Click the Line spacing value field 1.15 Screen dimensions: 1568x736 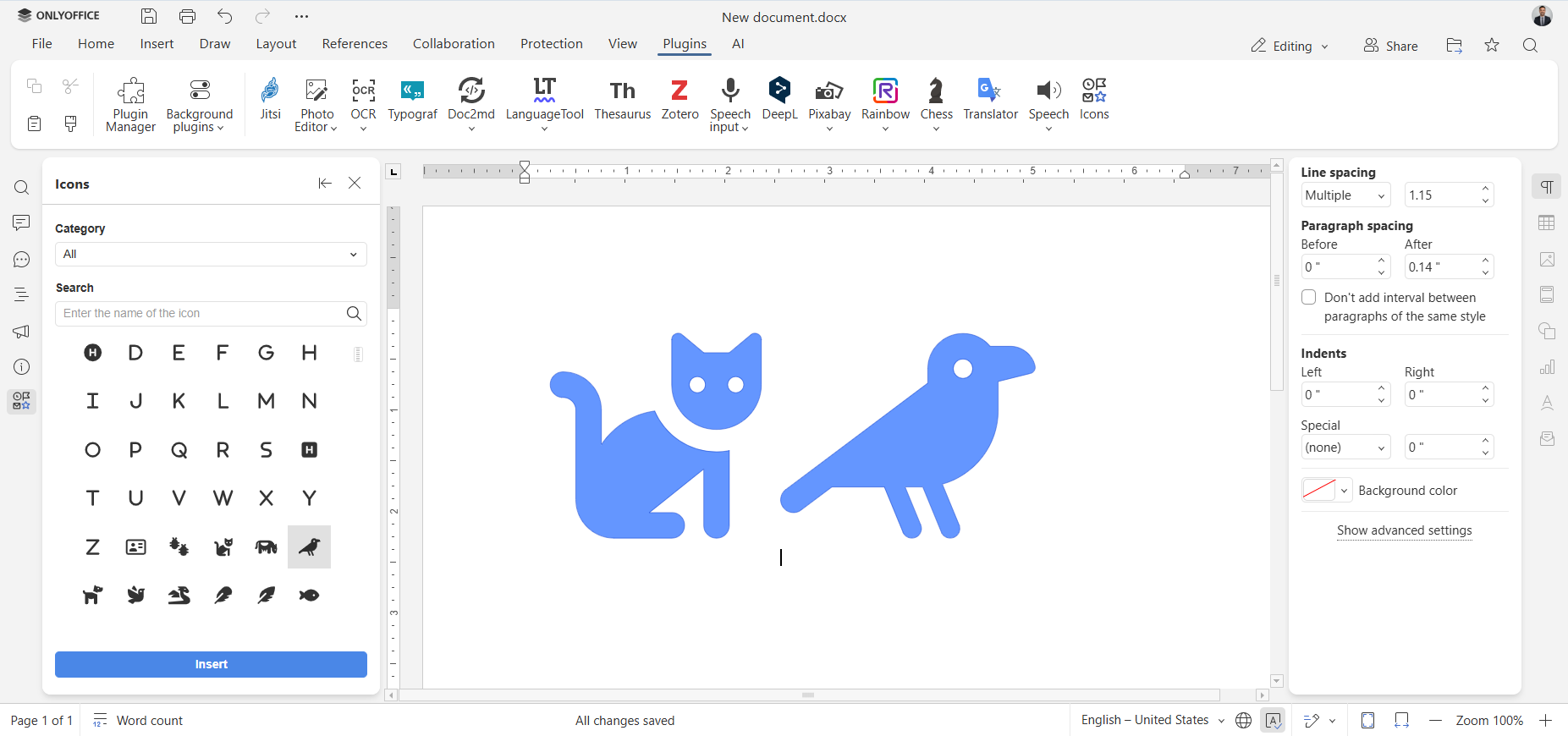(x=1440, y=195)
